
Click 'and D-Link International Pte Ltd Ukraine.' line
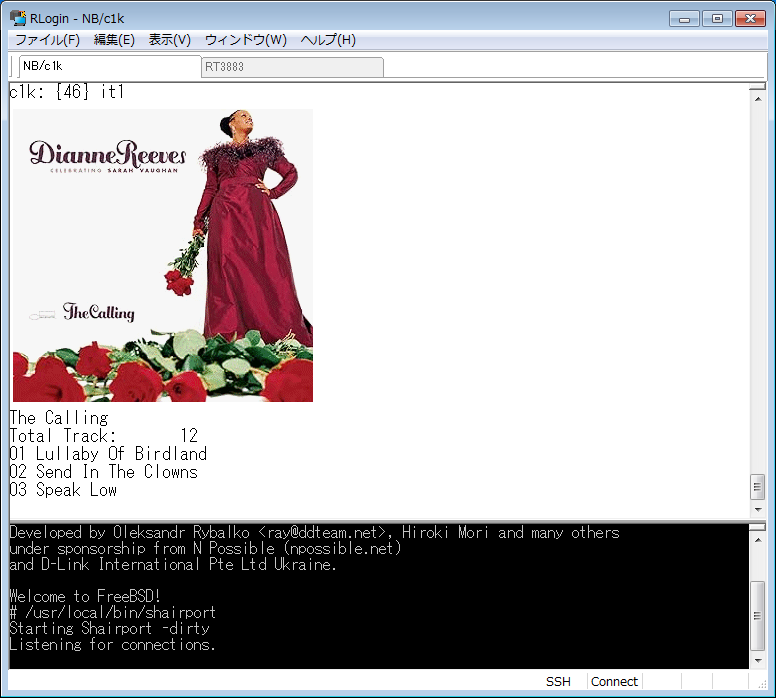point(173,565)
